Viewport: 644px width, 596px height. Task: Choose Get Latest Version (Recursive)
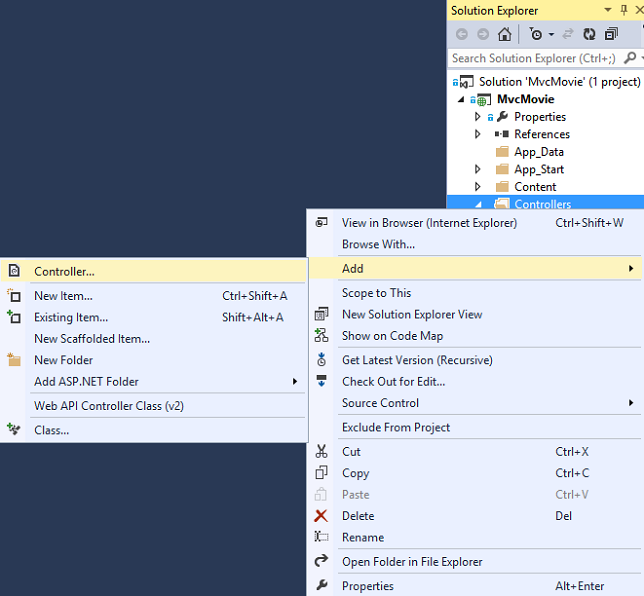click(475, 360)
